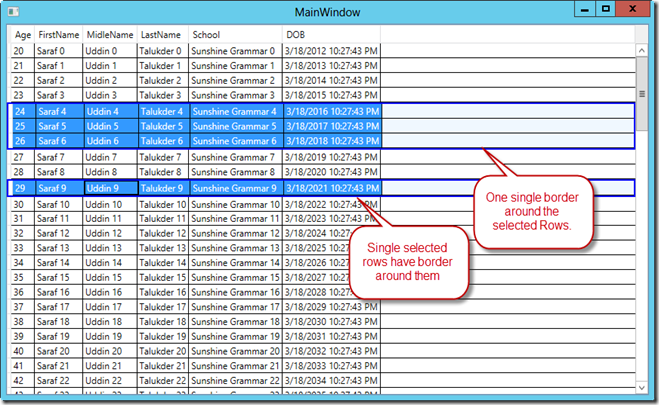Select the cell '3/18/2014 10:27:43 PM'

[331, 80]
